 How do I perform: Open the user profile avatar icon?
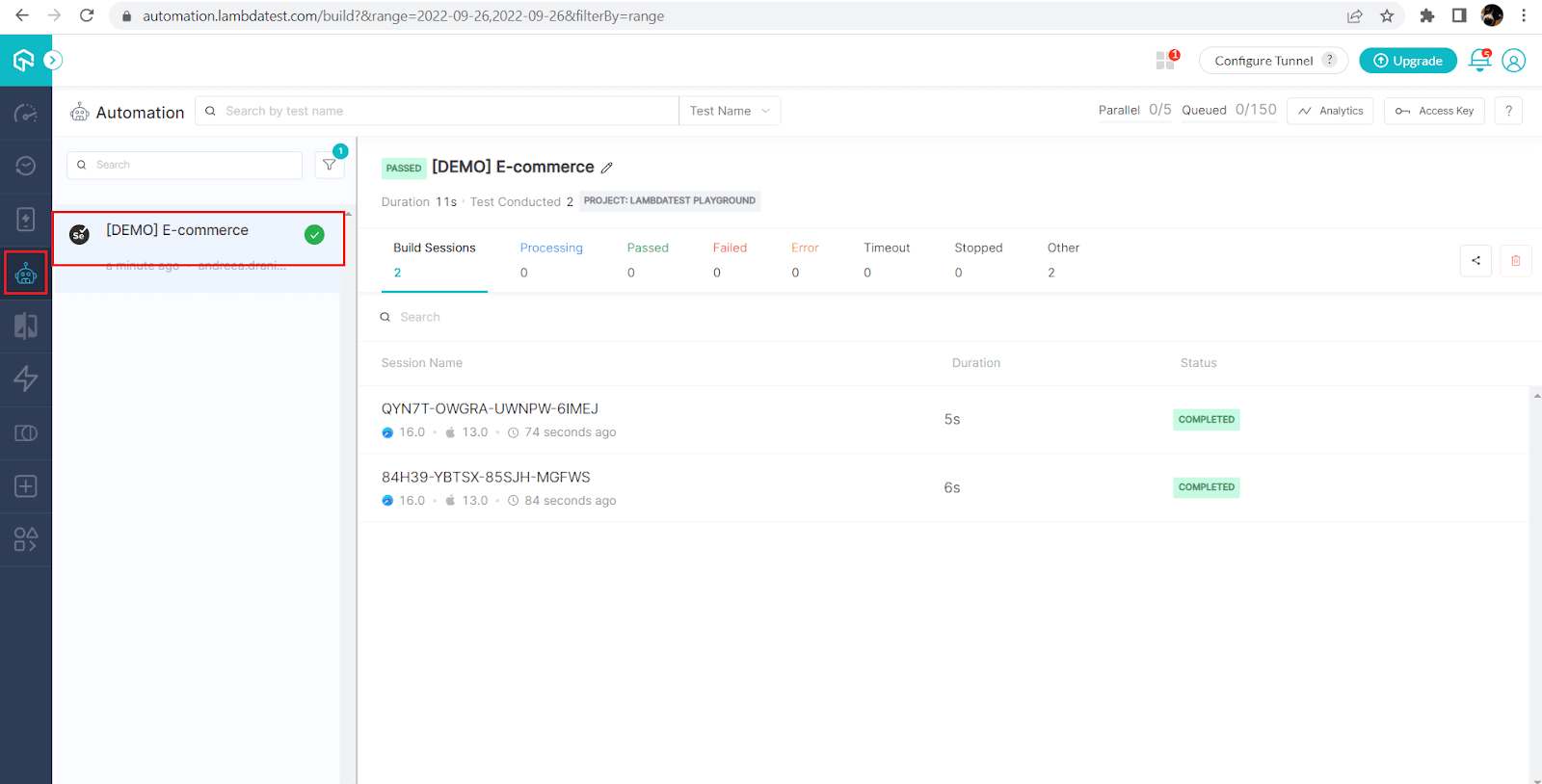tap(1514, 61)
